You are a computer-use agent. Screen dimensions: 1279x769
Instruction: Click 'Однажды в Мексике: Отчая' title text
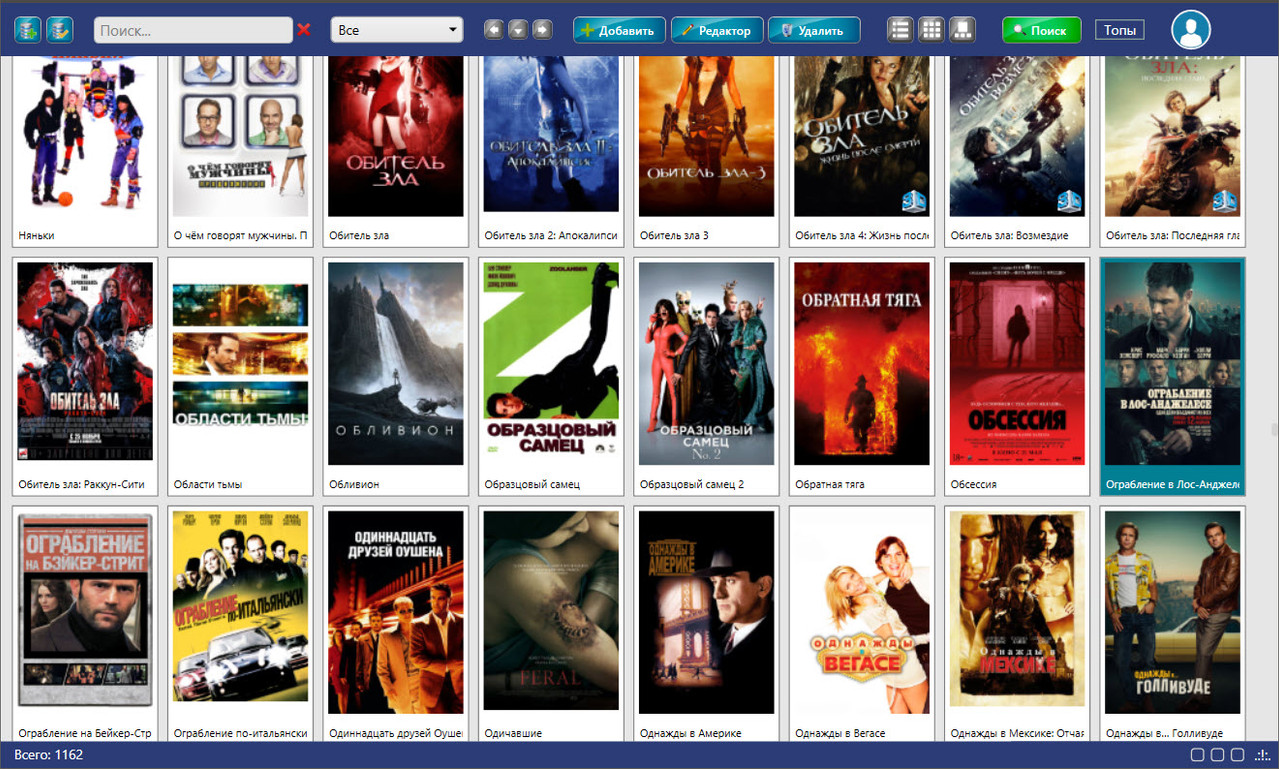pyautogui.click(x=1017, y=733)
